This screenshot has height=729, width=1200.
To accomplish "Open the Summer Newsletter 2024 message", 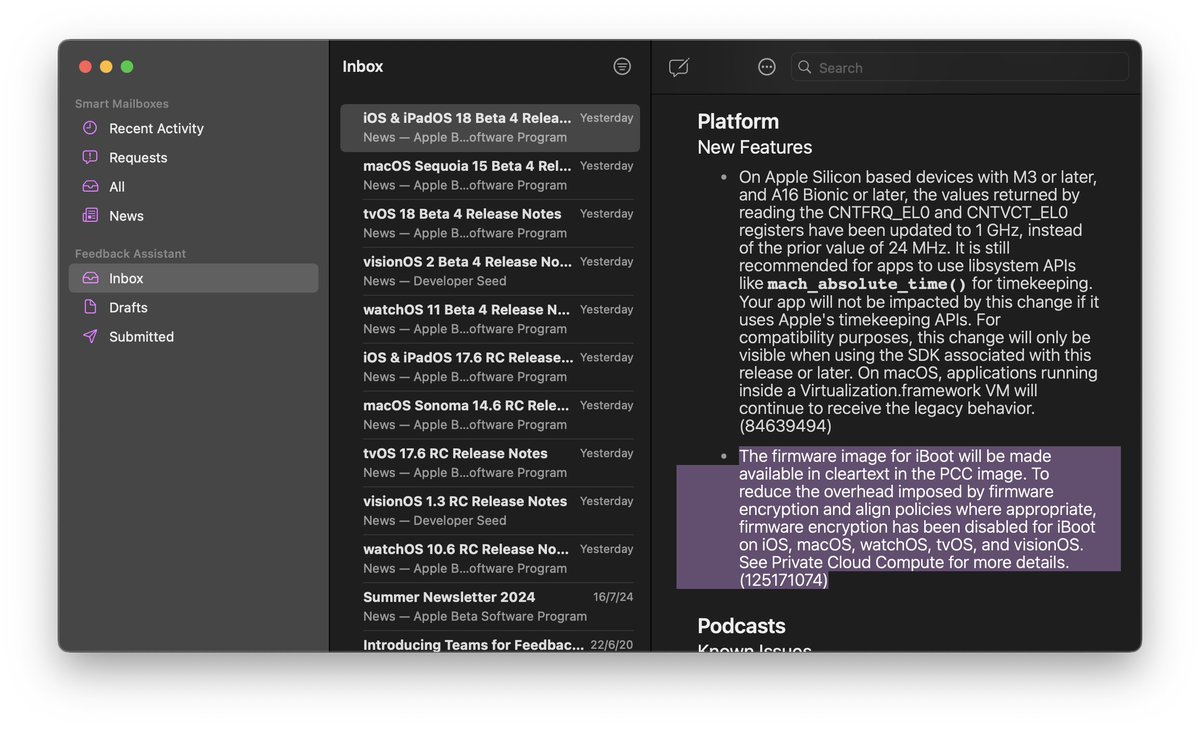I will 490,607.
